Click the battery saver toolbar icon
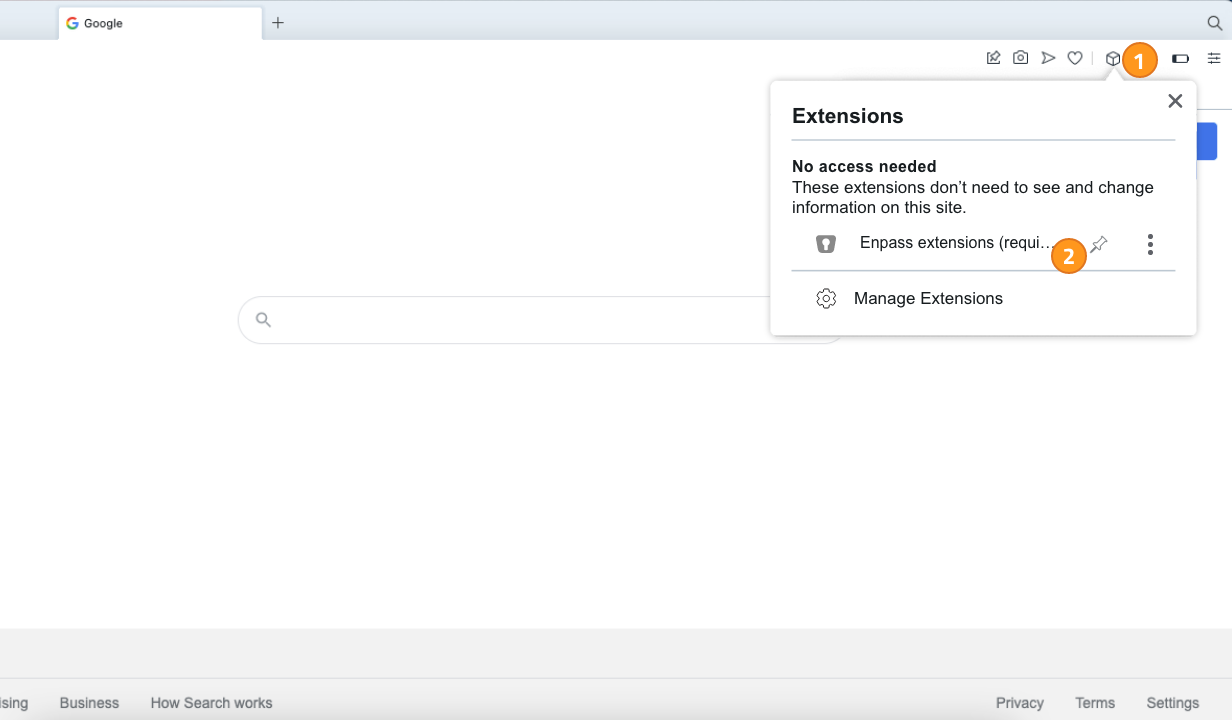This screenshot has height=720, width=1232. 1180,58
